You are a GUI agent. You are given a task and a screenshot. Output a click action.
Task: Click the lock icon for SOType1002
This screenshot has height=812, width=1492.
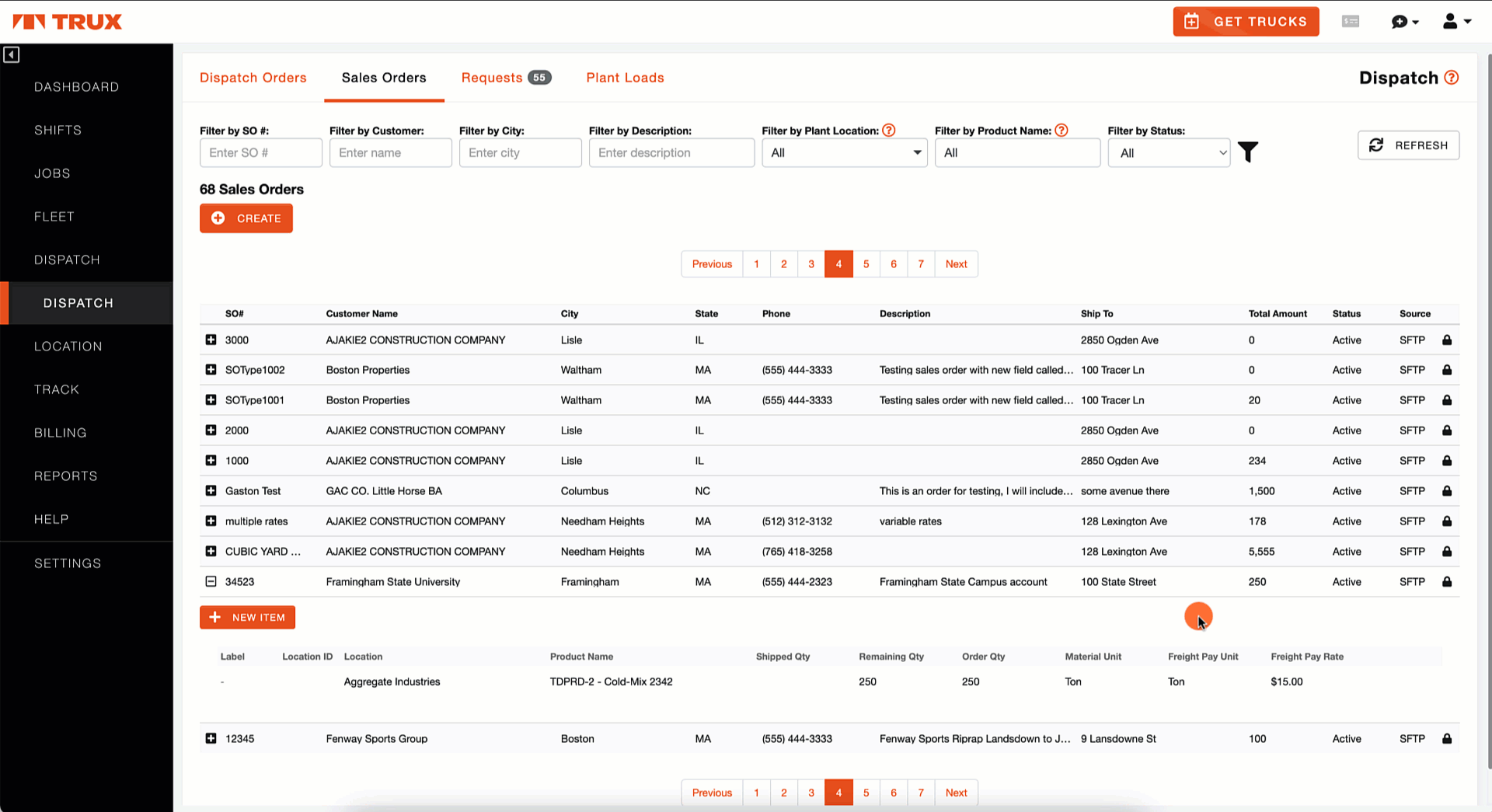tap(1447, 370)
